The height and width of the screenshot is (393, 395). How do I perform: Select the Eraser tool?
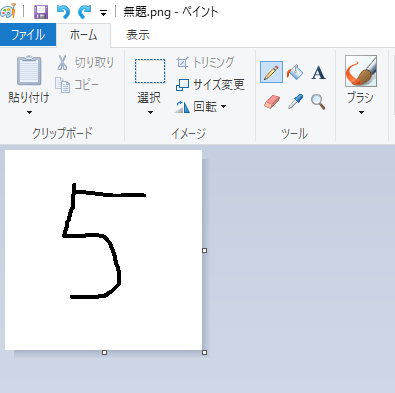point(272,102)
